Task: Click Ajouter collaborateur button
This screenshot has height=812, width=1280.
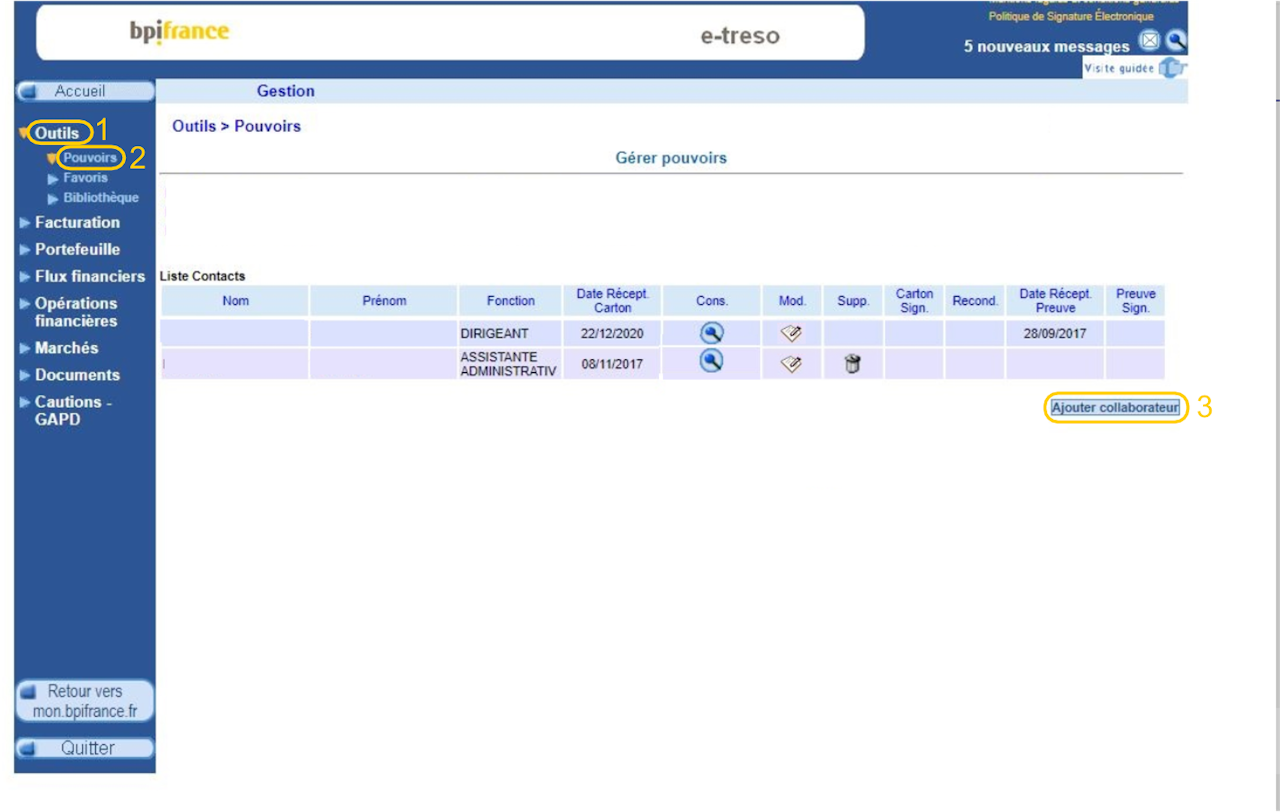Action: 1115,408
